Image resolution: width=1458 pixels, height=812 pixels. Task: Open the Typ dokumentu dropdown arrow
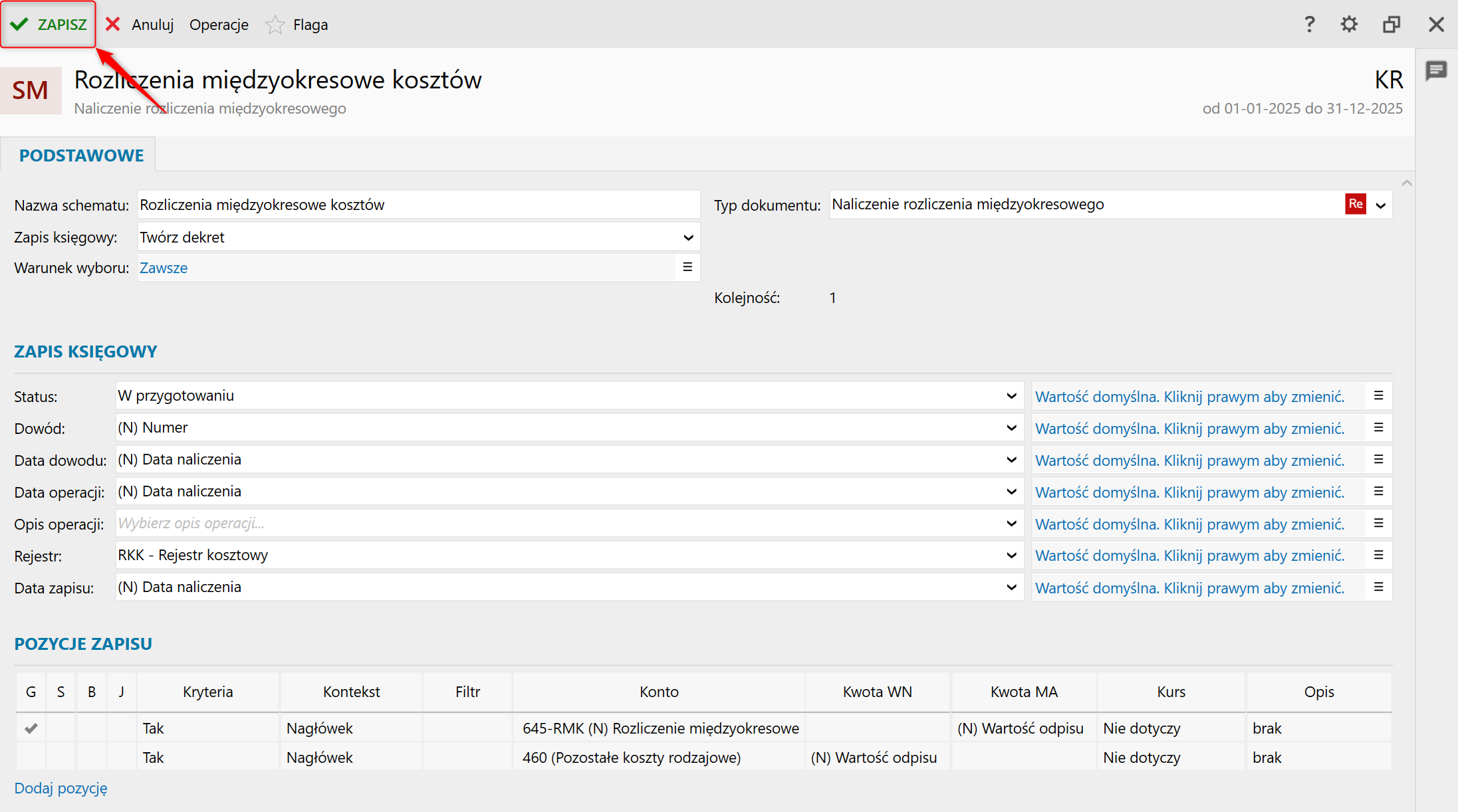1381,205
